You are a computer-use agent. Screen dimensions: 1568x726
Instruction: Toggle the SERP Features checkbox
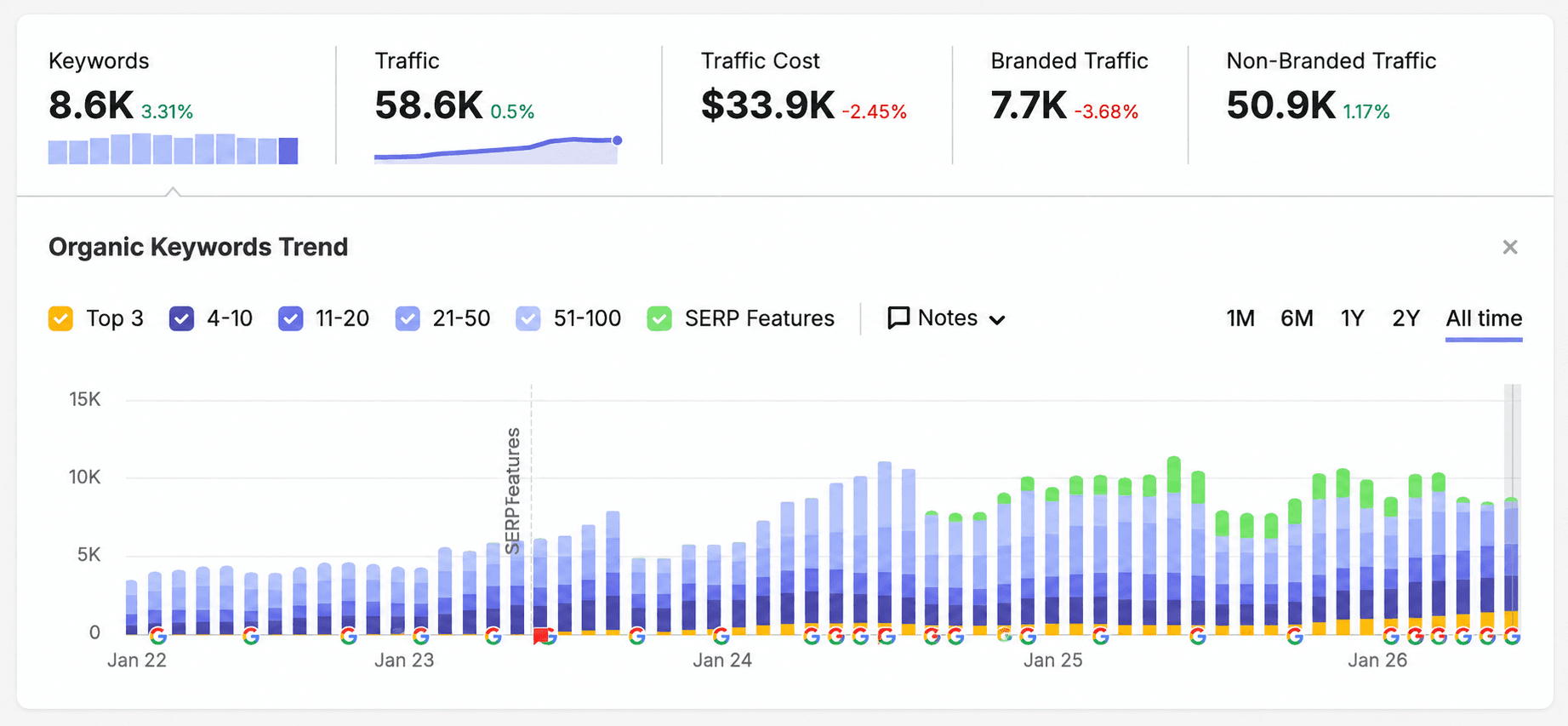click(659, 319)
